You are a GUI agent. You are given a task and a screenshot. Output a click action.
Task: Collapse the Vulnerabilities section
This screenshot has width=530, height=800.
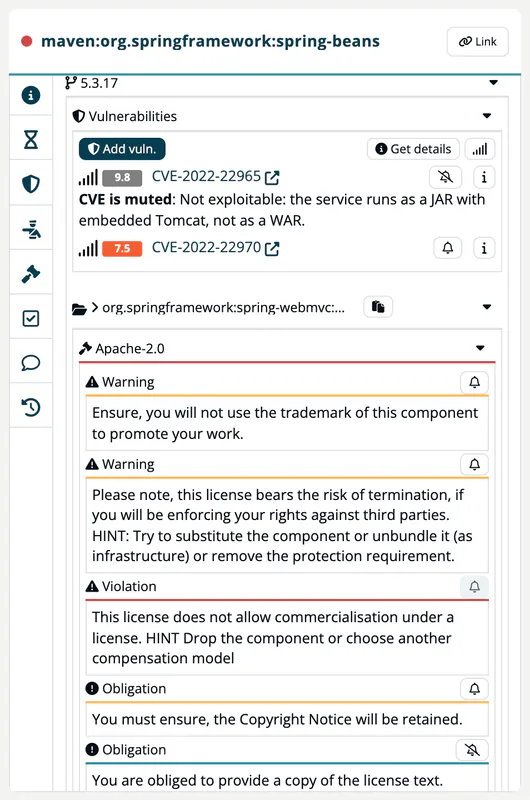[x=487, y=116]
